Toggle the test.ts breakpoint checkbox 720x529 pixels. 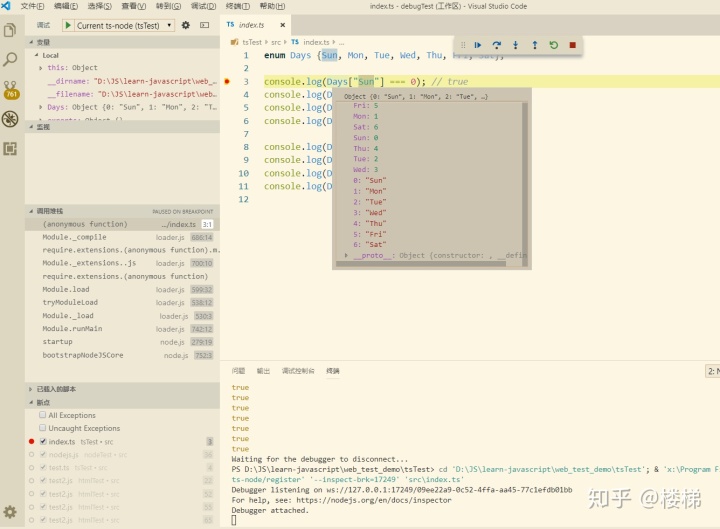[x=43, y=467]
